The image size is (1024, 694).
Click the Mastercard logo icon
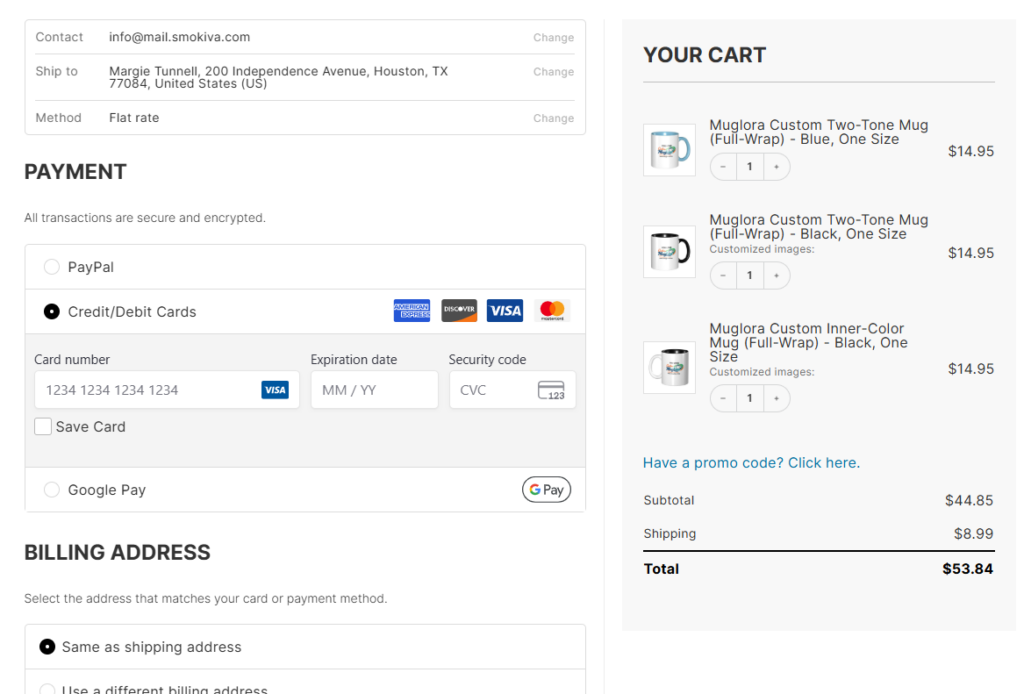pyautogui.click(x=552, y=311)
